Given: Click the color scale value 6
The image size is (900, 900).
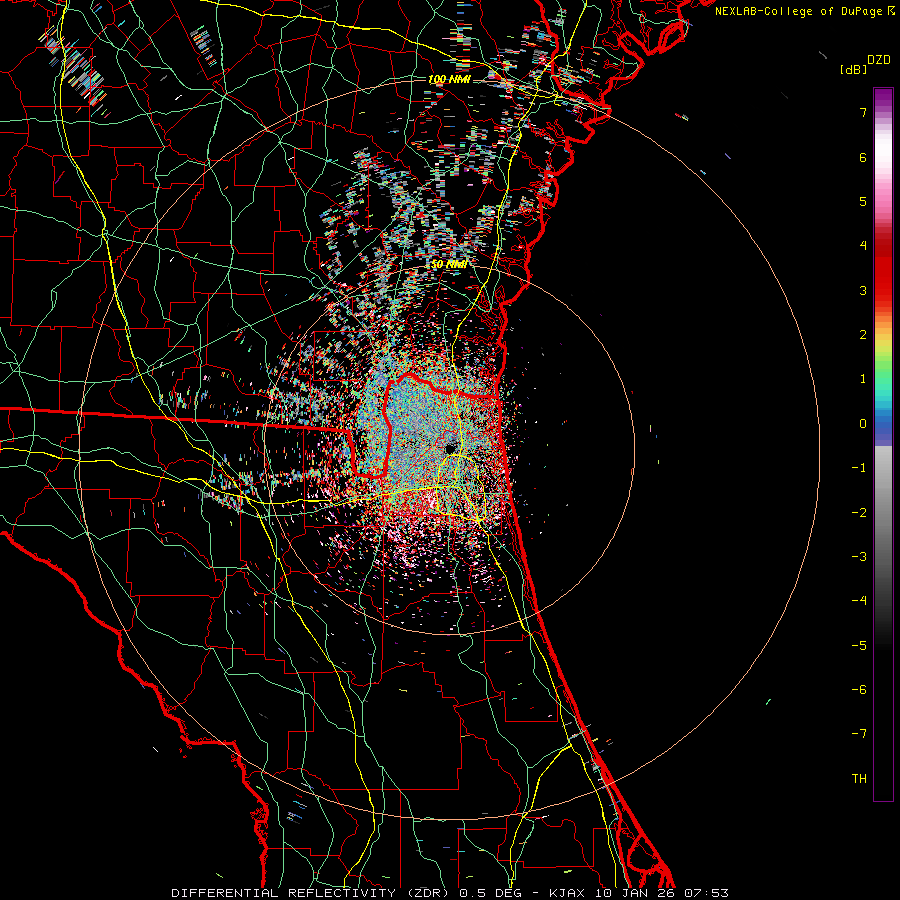Looking at the screenshot, I should 863,157.
